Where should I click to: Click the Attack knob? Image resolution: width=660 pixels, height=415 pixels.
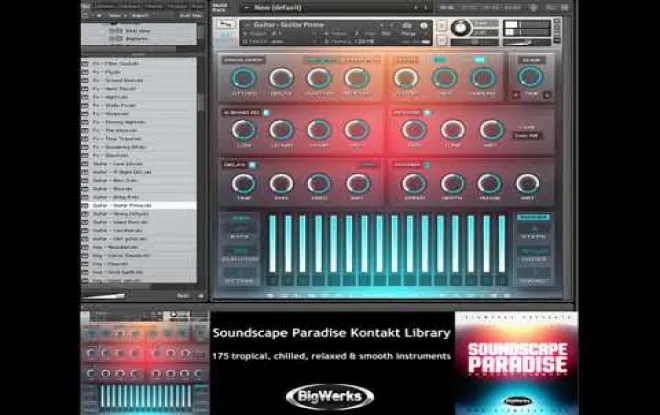click(244, 78)
